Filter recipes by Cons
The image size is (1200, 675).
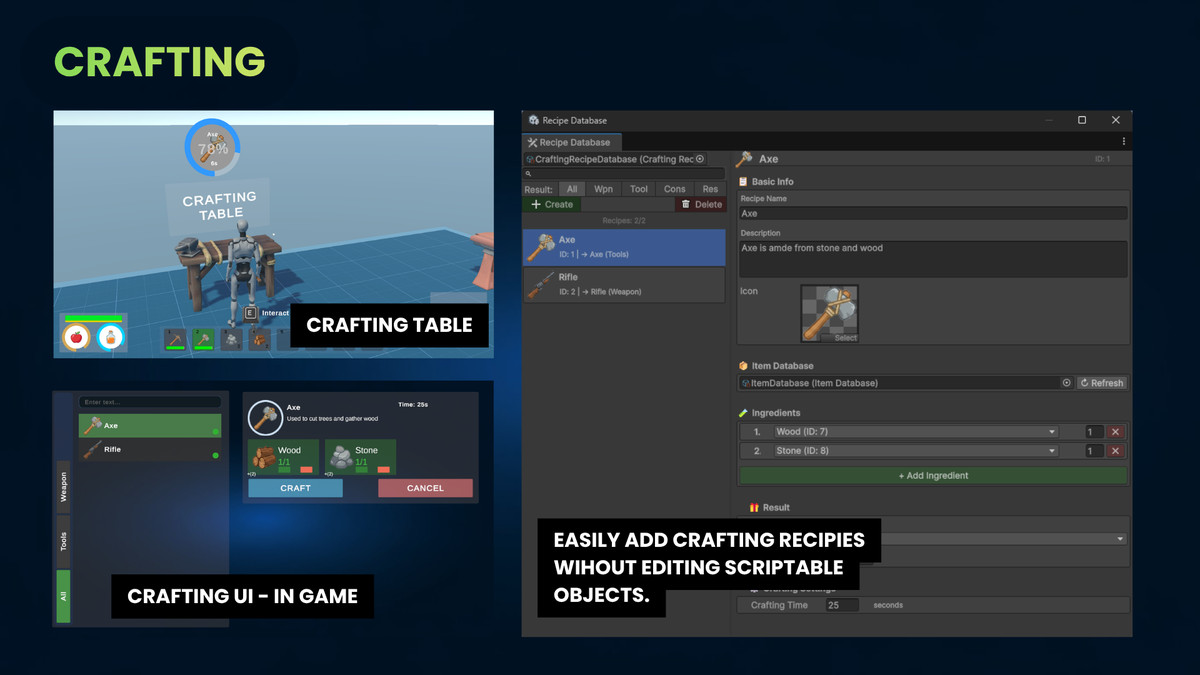point(675,189)
